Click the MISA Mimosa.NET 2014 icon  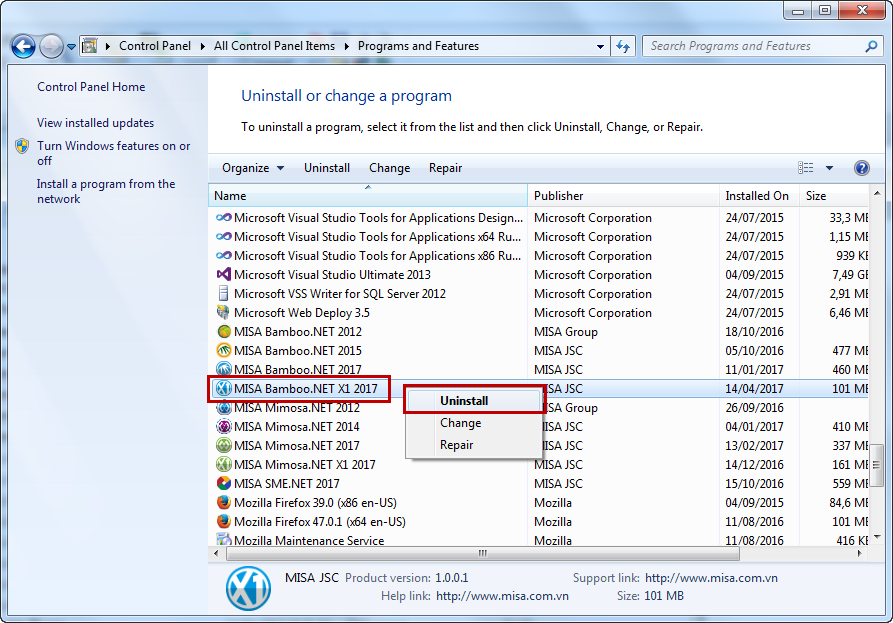[224, 426]
